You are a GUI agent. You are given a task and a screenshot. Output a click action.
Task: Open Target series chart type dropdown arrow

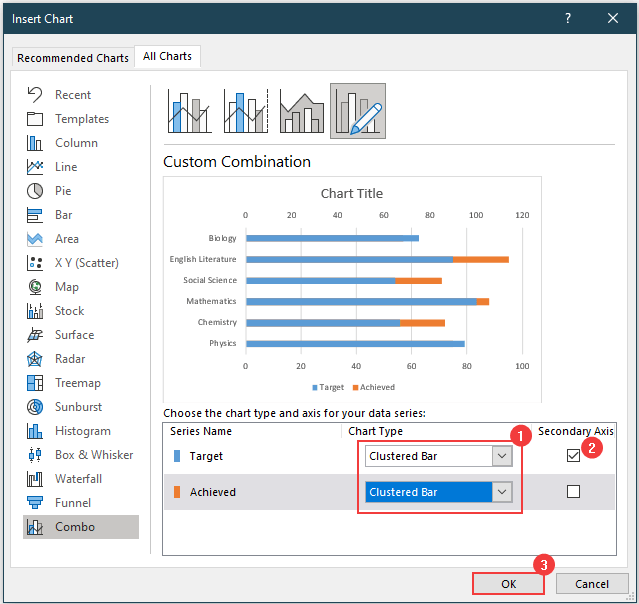pos(502,456)
